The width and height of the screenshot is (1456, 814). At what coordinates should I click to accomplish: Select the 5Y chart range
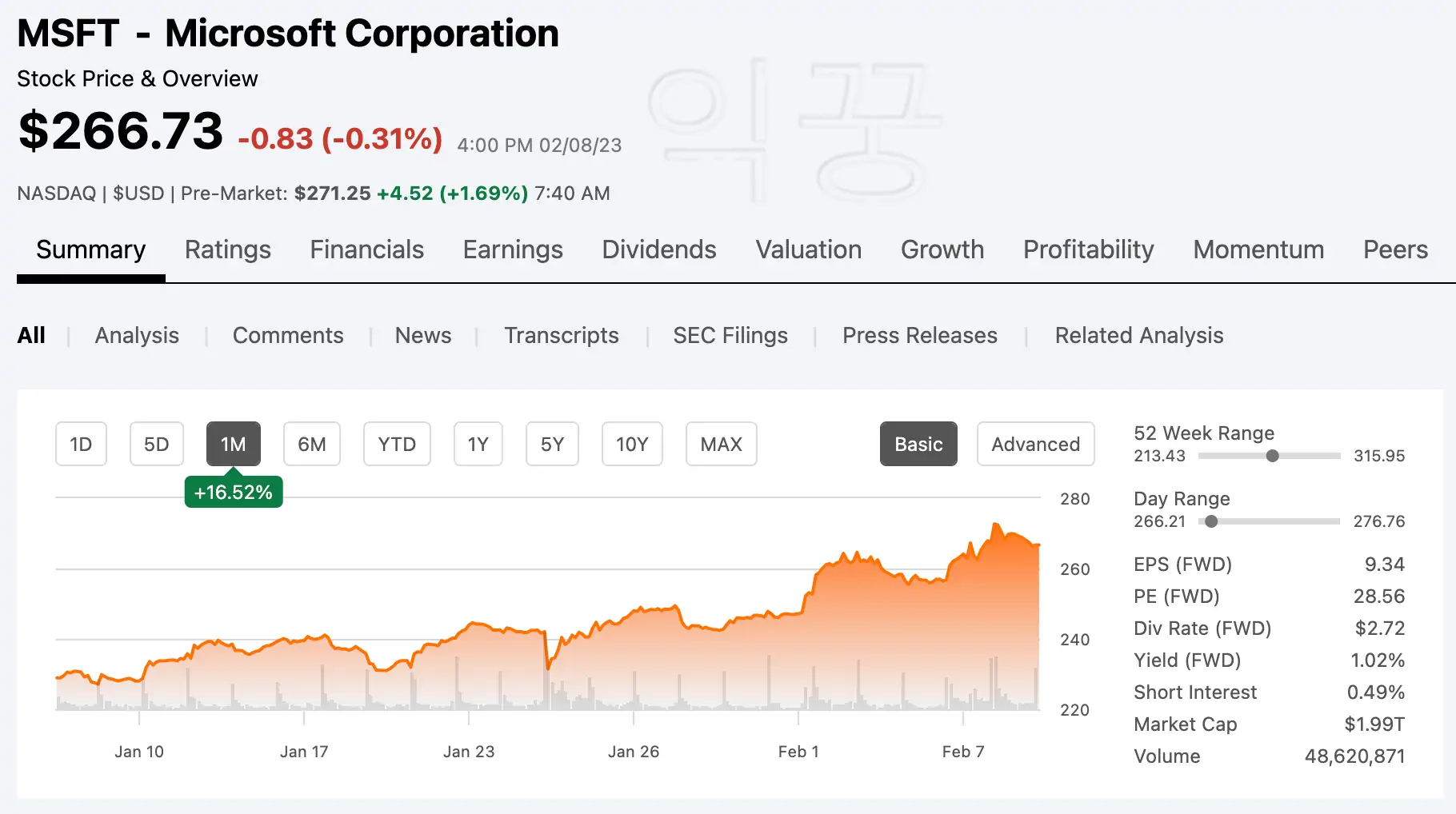click(552, 444)
